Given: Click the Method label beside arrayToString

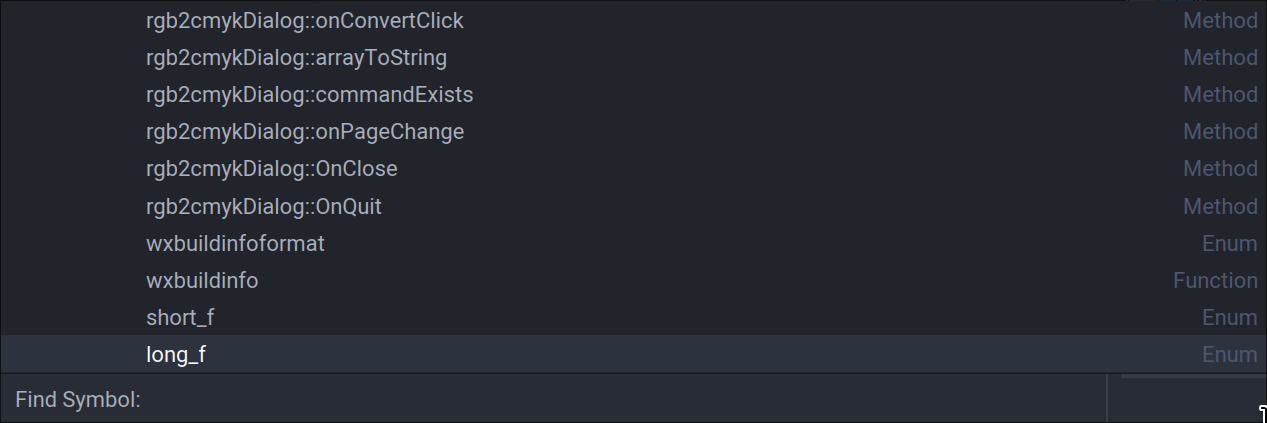Looking at the screenshot, I should [x=1220, y=57].
